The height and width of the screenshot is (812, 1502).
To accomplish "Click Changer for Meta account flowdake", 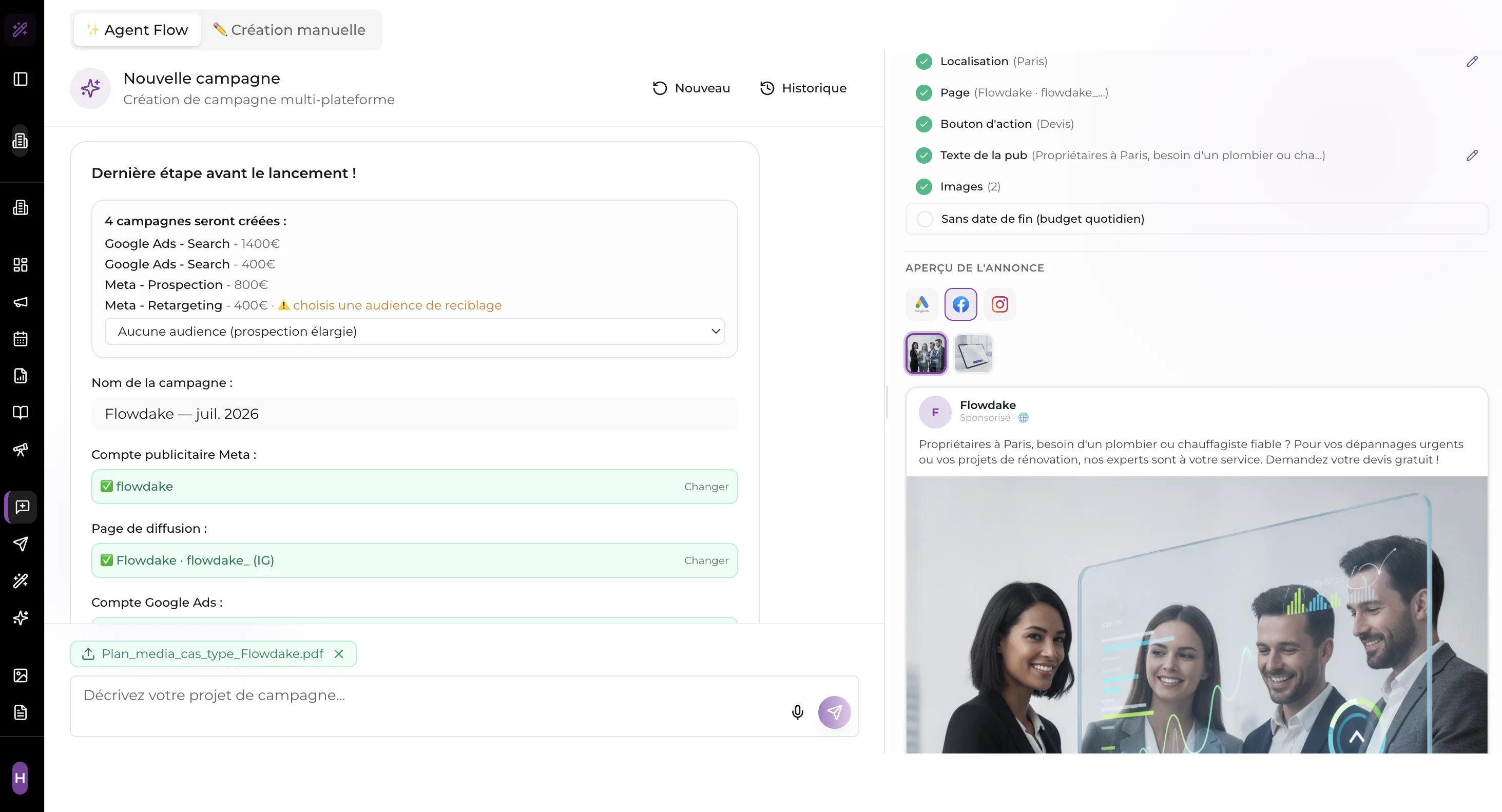I will coord(706,487).
